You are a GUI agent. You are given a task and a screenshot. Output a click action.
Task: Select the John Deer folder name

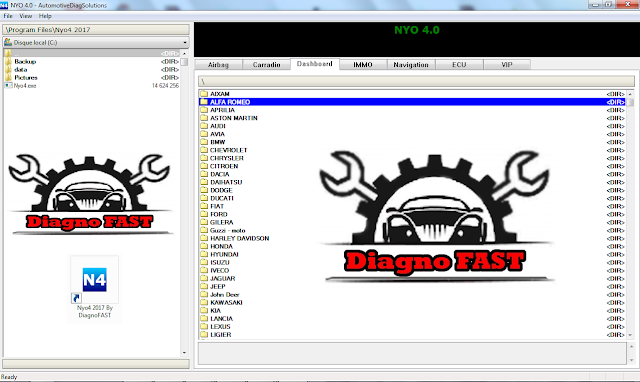point(224,294)
